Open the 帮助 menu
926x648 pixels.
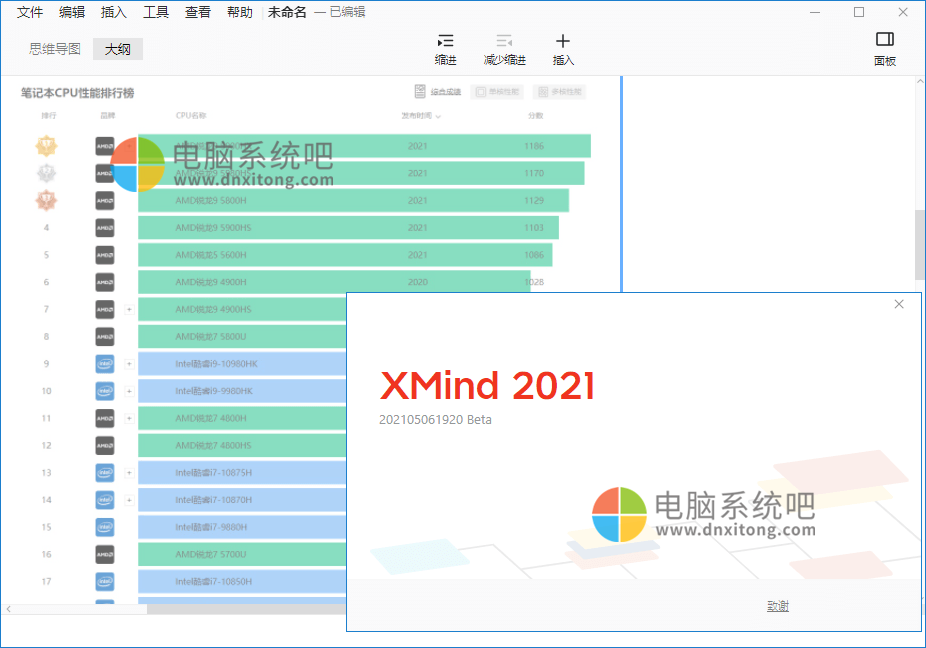click(x=240, y=12)
